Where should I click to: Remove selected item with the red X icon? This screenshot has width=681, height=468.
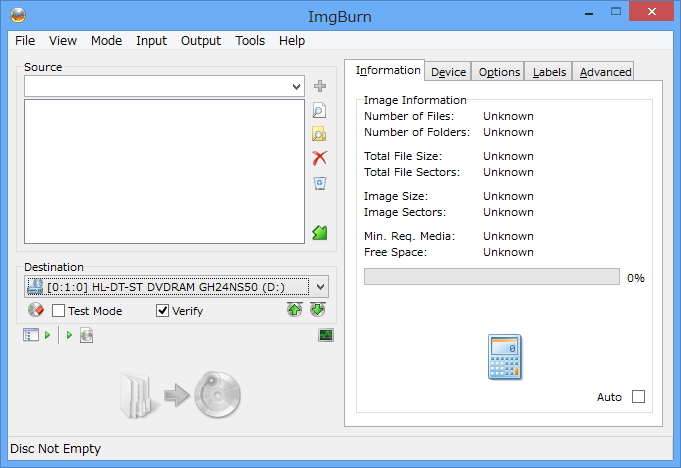[320, 158]
